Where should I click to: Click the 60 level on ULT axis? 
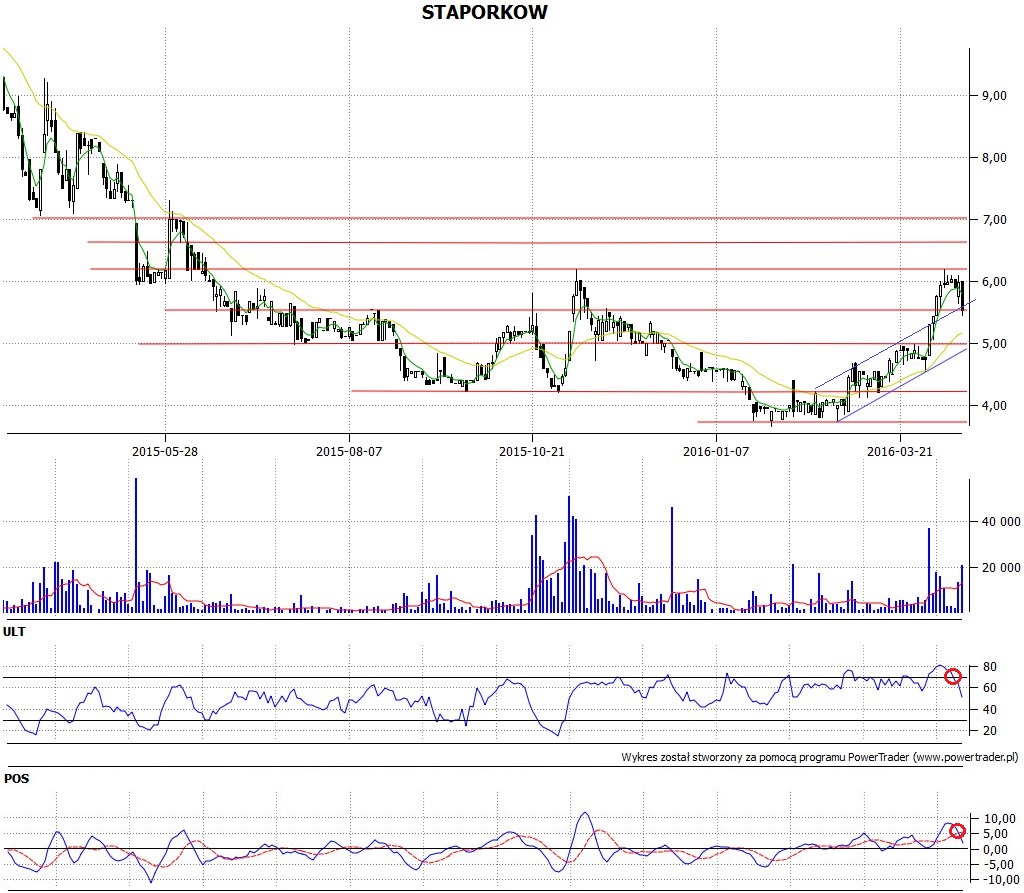pos(989,688)
